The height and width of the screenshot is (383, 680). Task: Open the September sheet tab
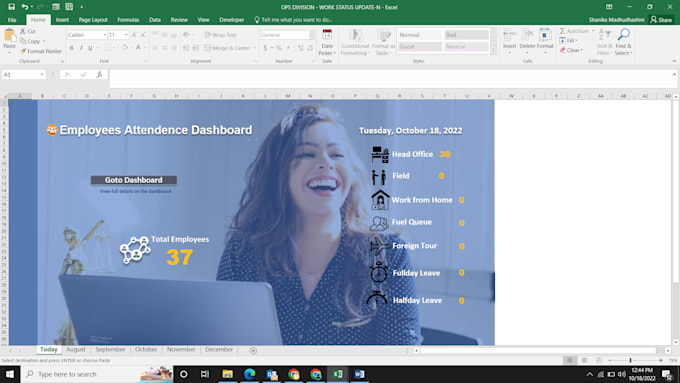coord(110,350)
